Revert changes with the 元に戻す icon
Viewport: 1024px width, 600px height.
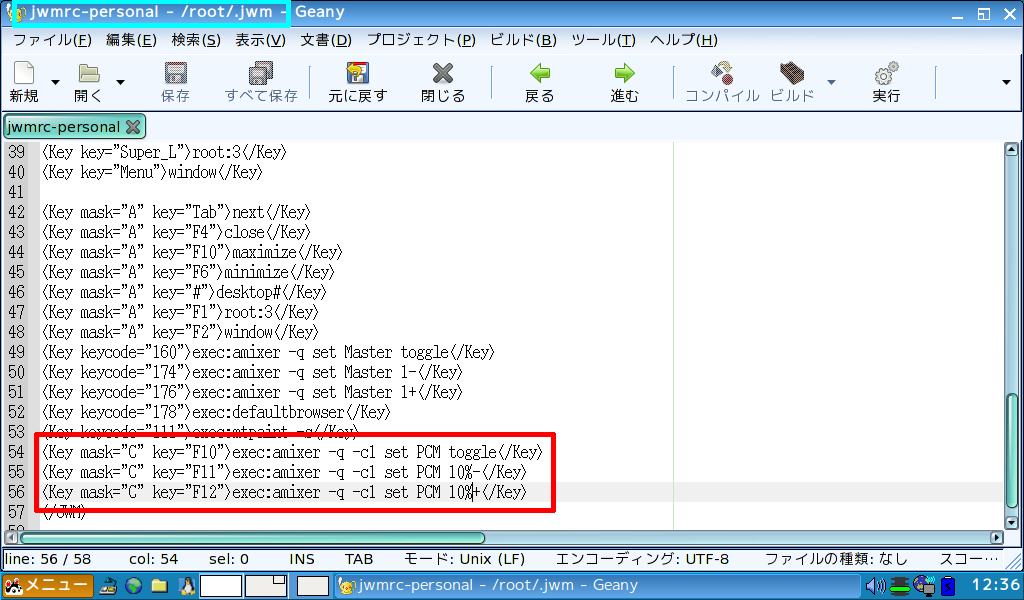pos(357,80)
